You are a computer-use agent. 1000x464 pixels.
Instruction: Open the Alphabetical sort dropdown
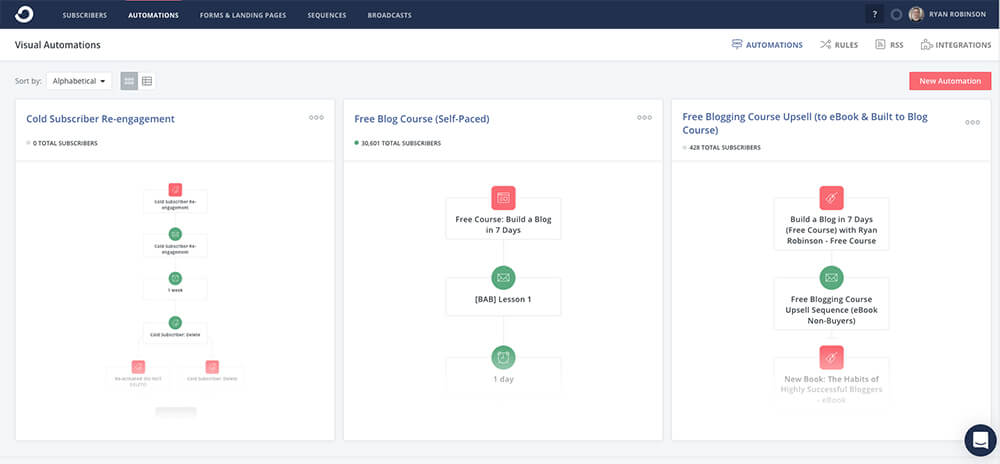click(79, 81)
